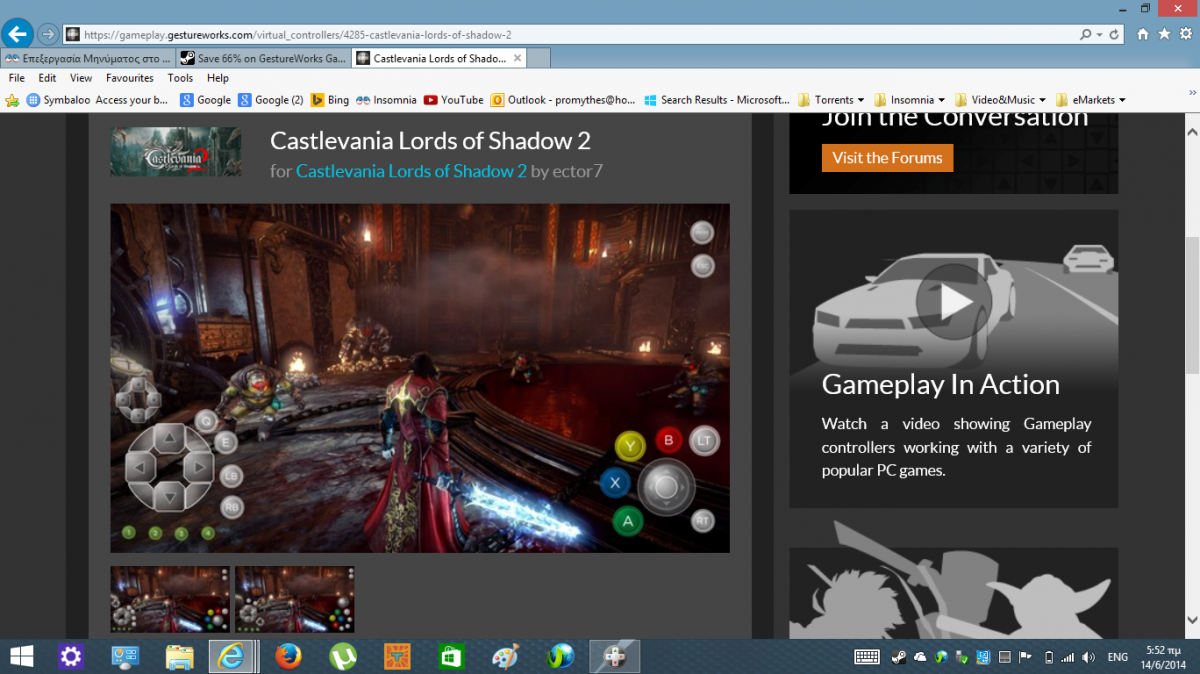
Task: Open the Favorites star at top right
Action: [1164, 34]
